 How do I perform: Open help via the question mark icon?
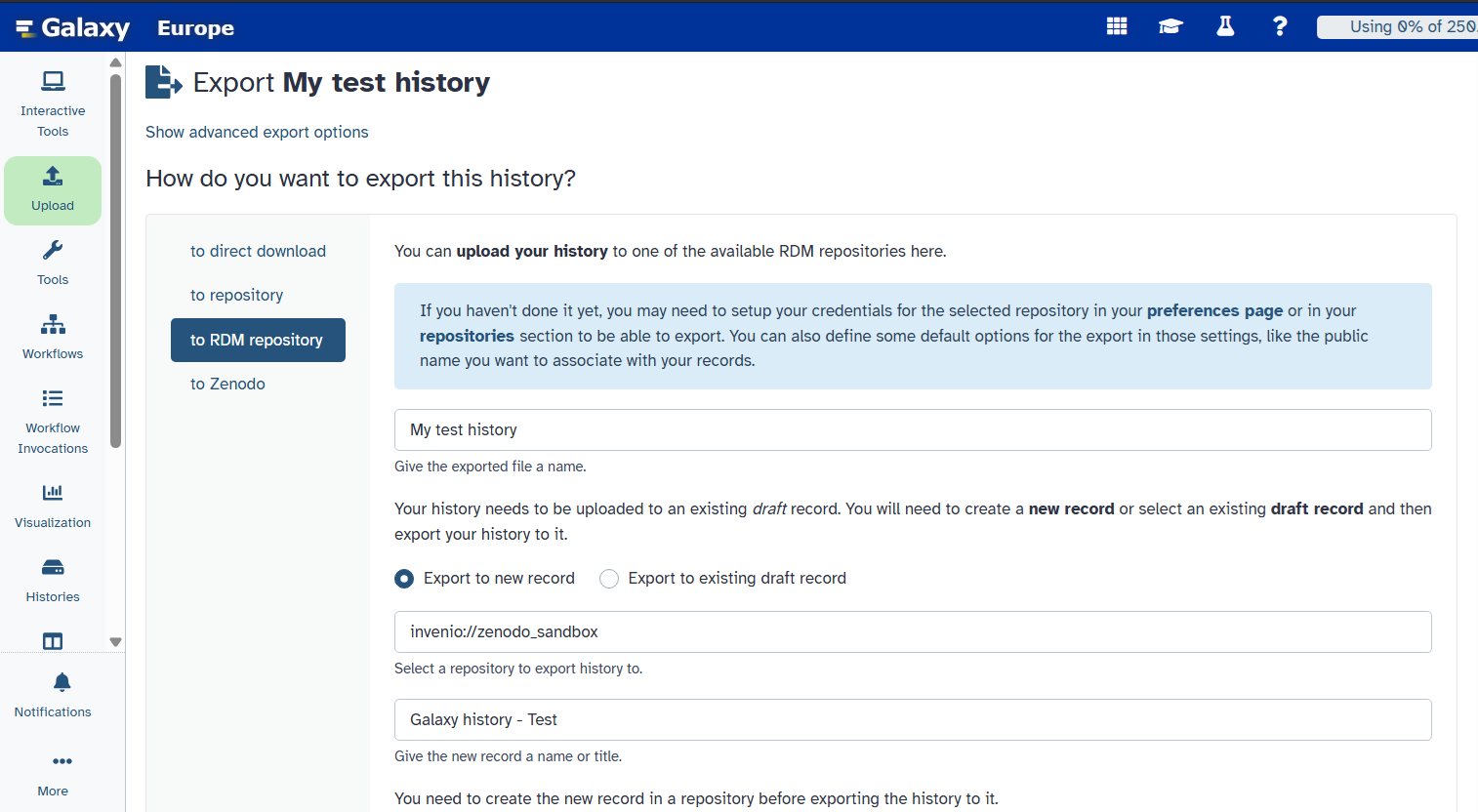(x=1280, y=25)
